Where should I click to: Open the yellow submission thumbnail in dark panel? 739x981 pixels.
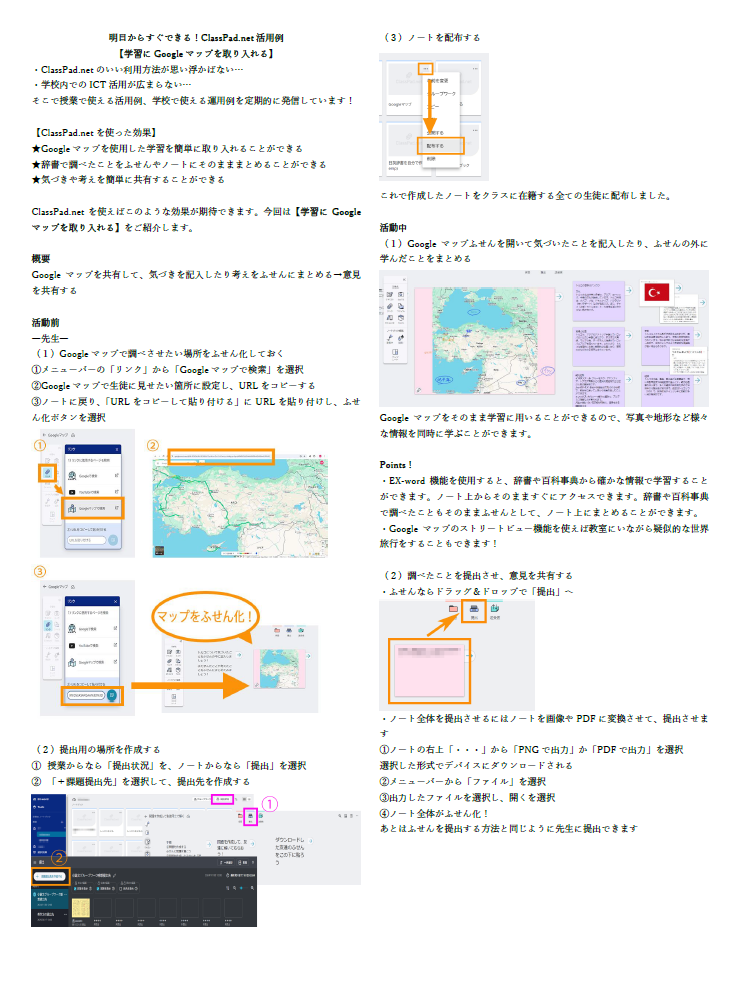[x=81, y=908]
